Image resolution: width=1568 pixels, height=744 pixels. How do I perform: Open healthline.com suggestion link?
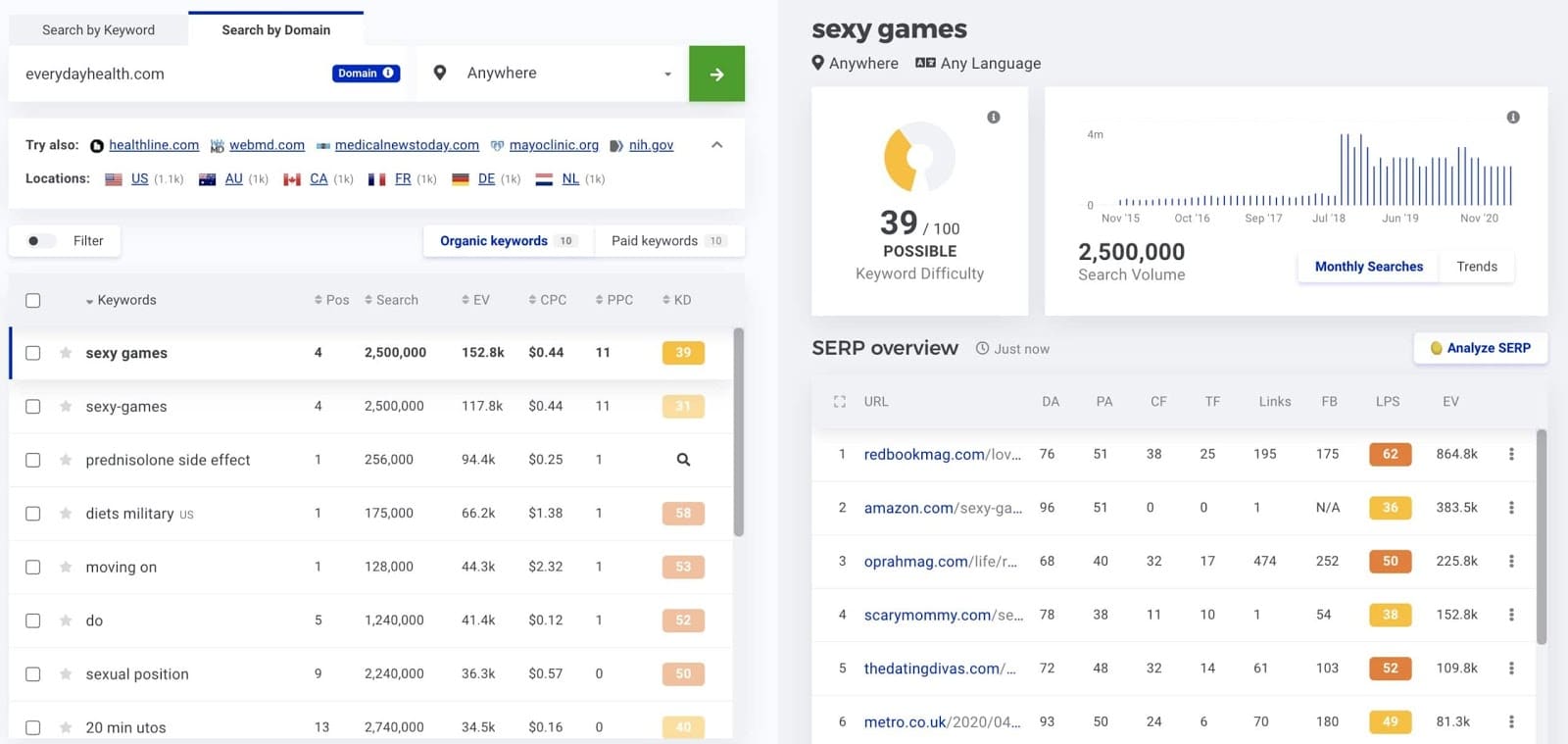pos(154,145)
